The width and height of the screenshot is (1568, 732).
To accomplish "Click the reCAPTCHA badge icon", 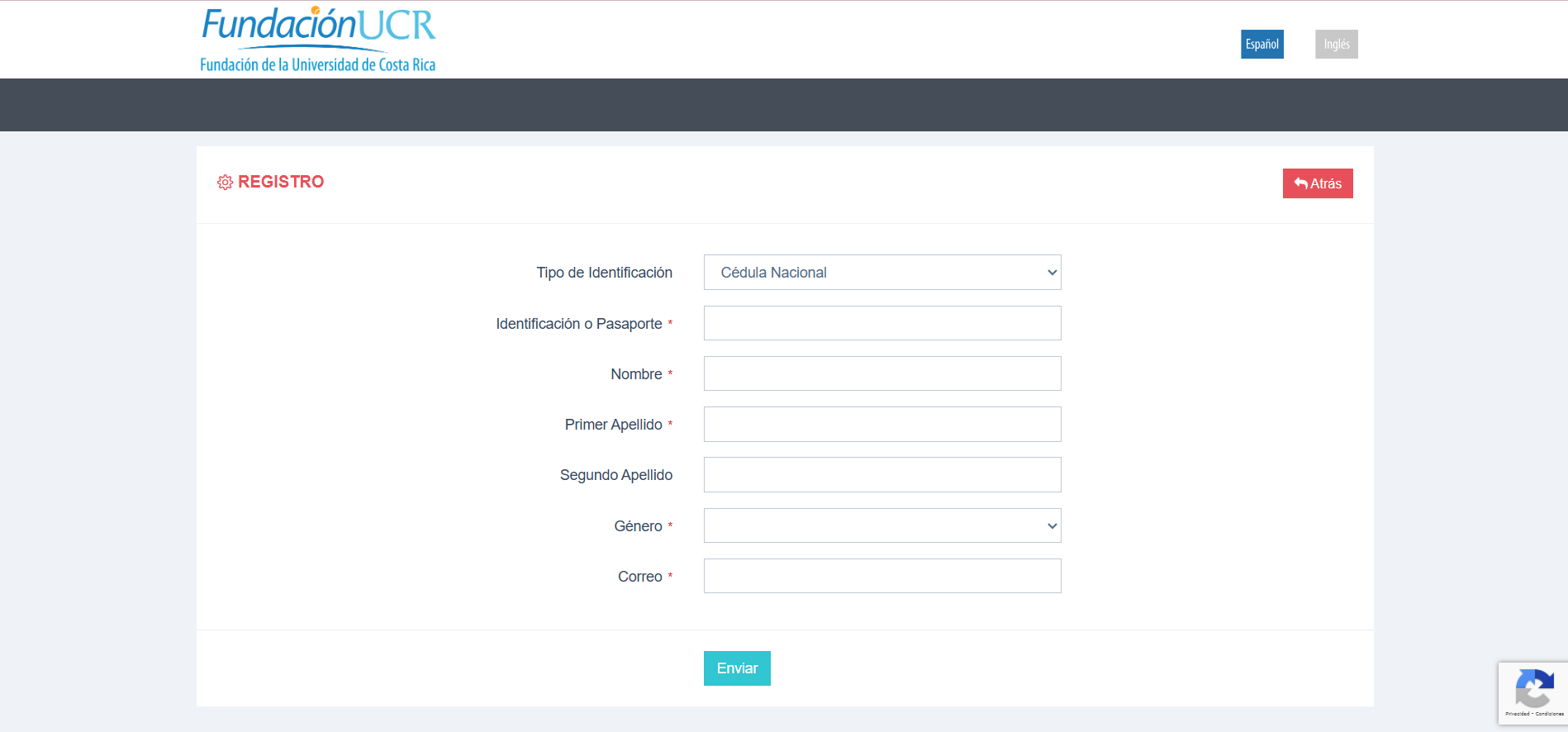I will 1534,687.
